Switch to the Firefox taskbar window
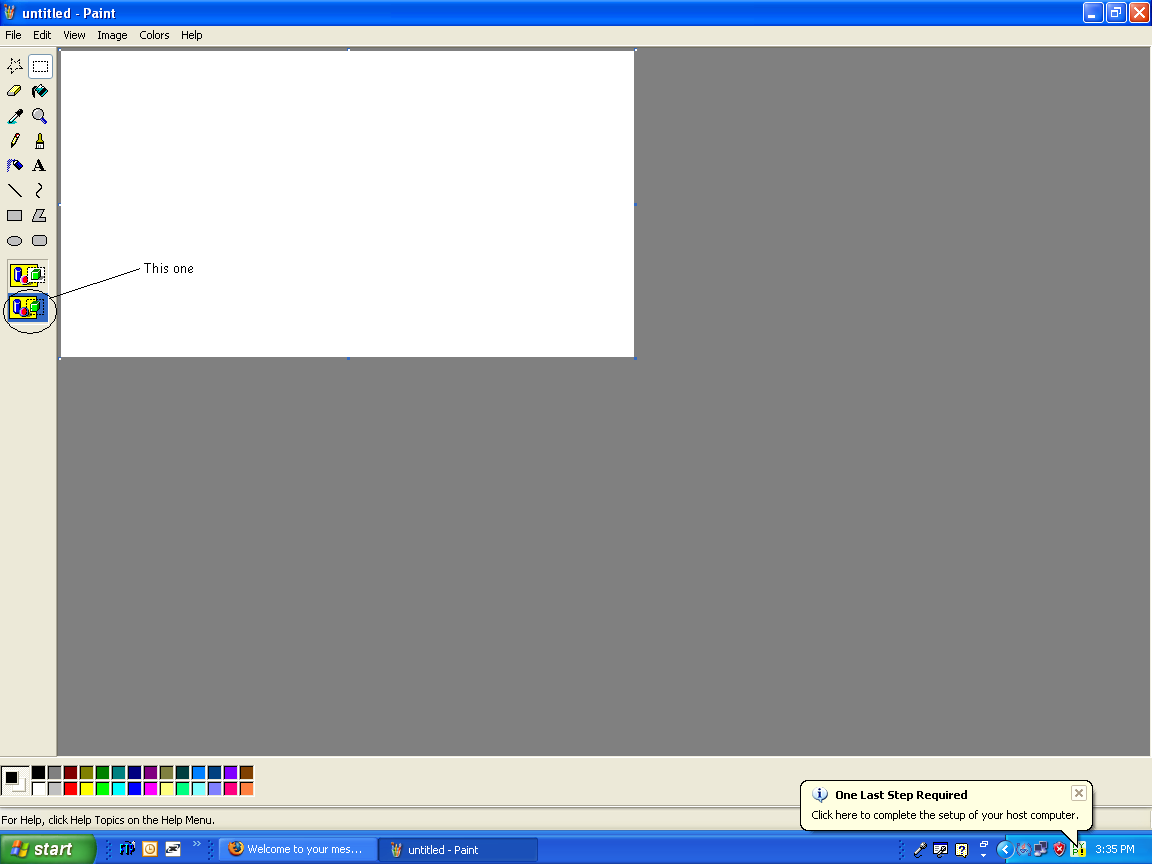 [x=297, y=848]
